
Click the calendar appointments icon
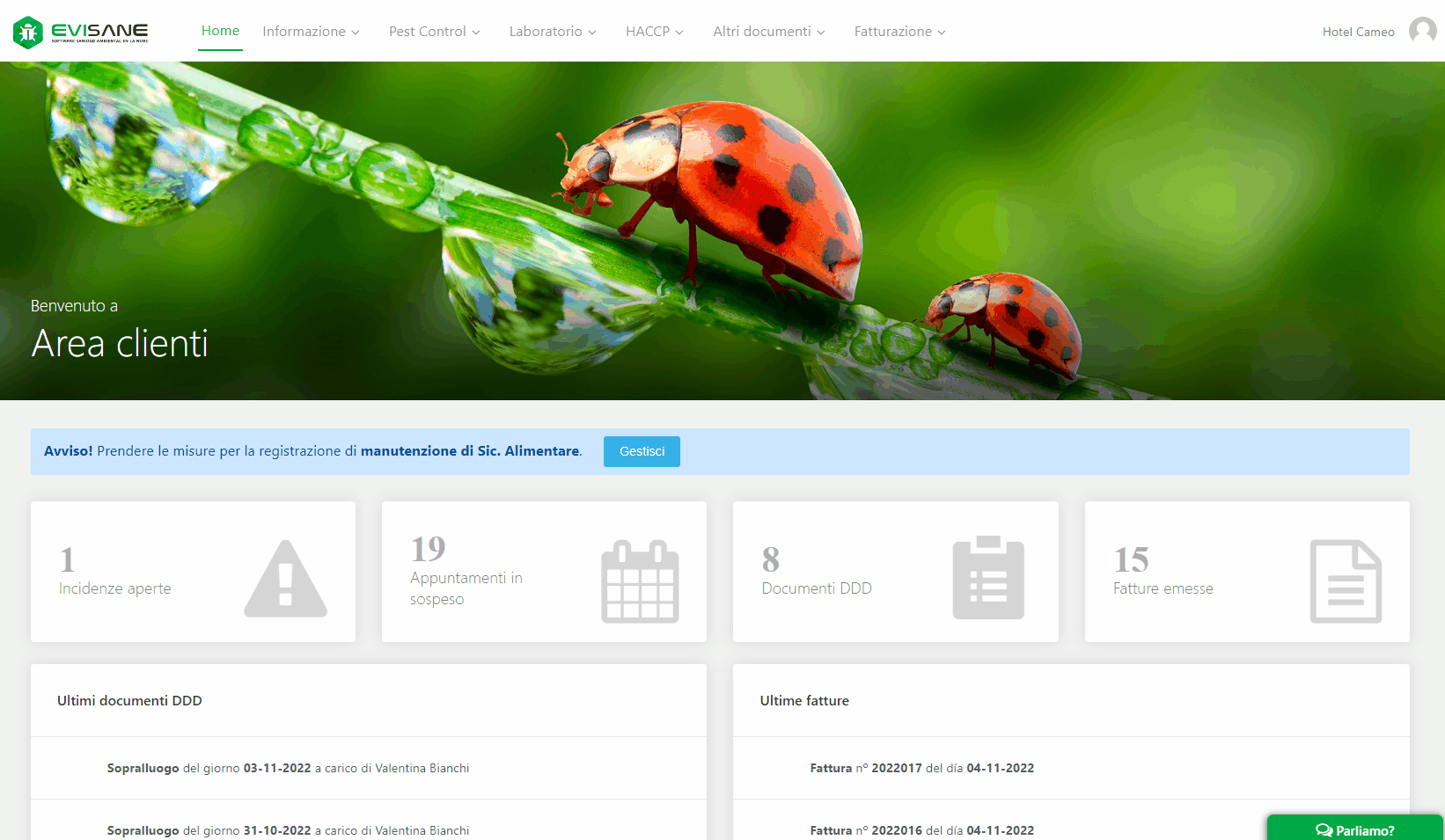(x=640, y=581)
